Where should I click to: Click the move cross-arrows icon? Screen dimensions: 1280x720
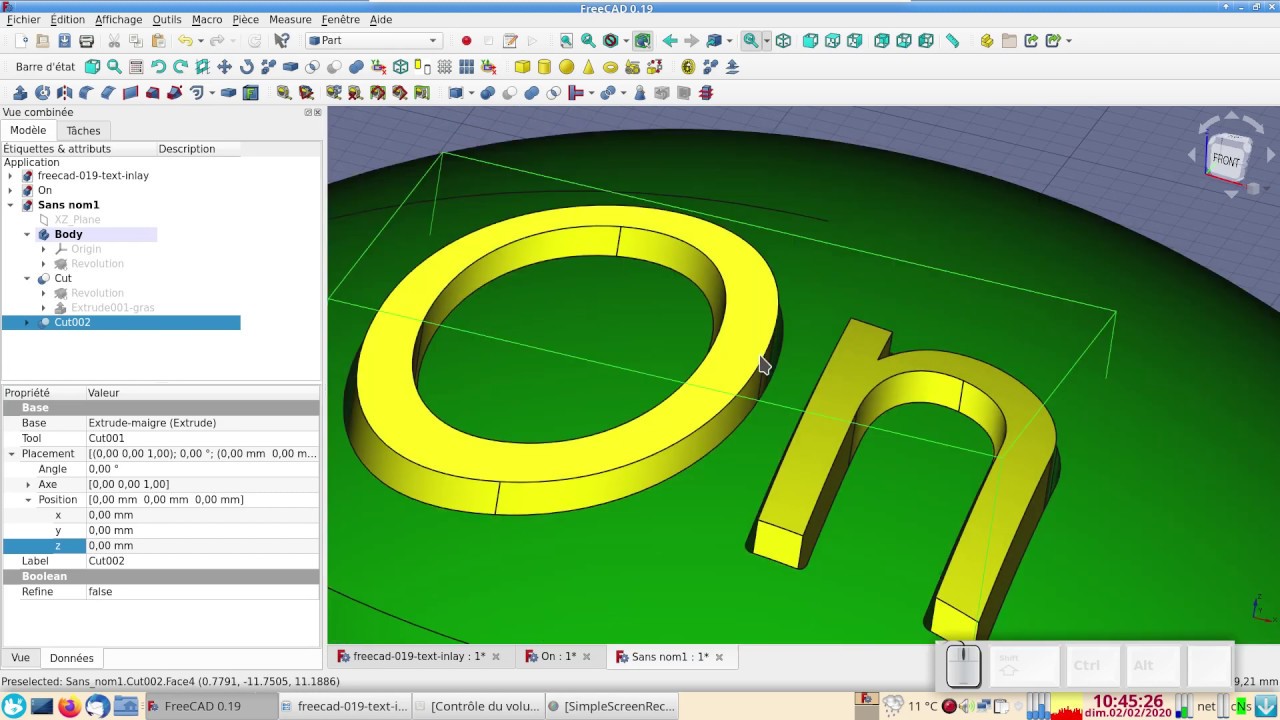click(224, 67)
